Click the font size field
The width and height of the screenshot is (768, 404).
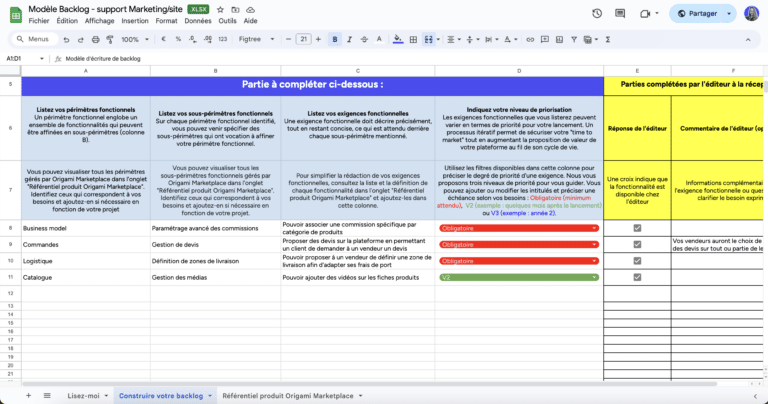pos(304,39)
